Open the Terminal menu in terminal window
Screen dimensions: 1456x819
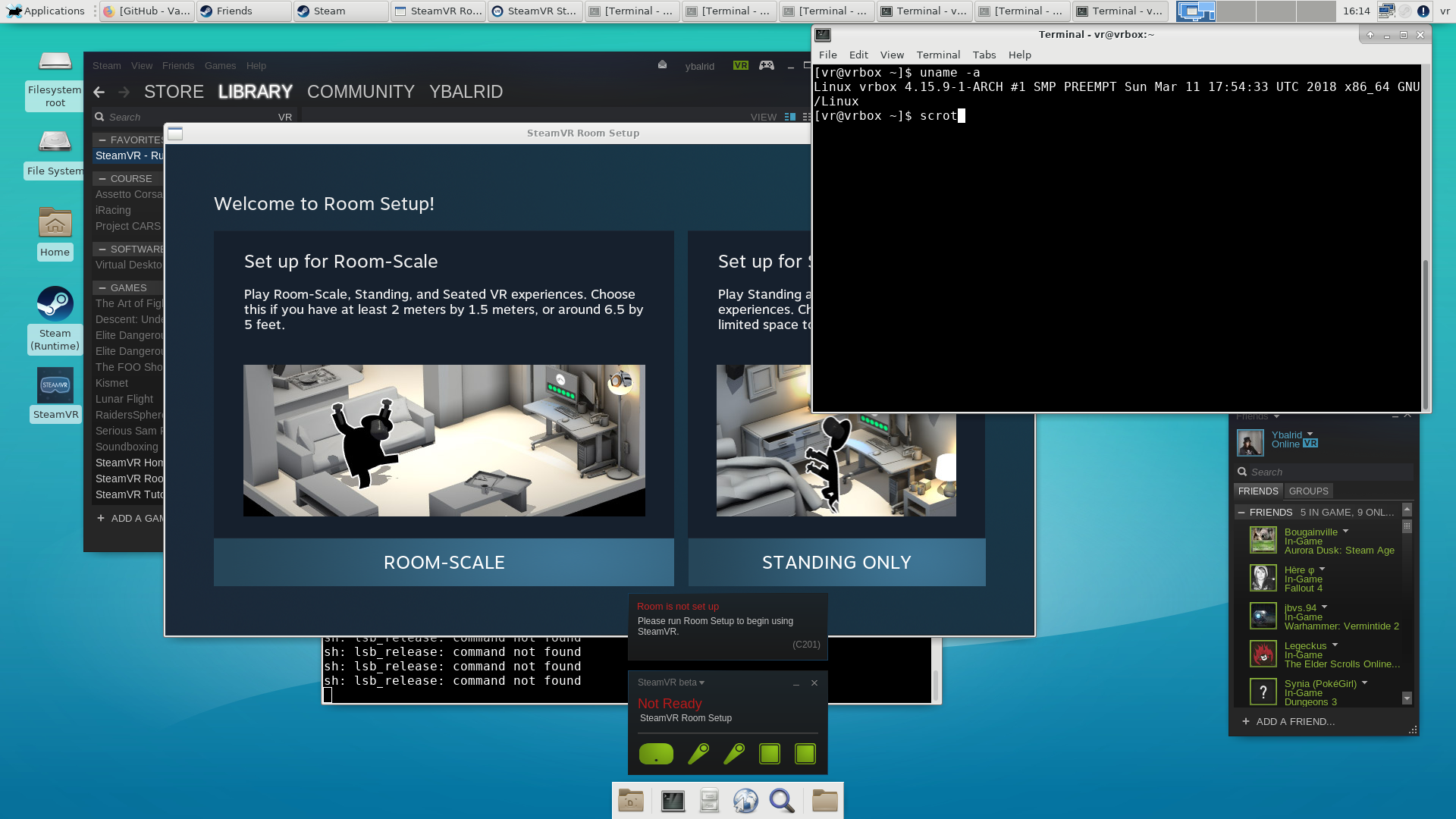point(938,55)
